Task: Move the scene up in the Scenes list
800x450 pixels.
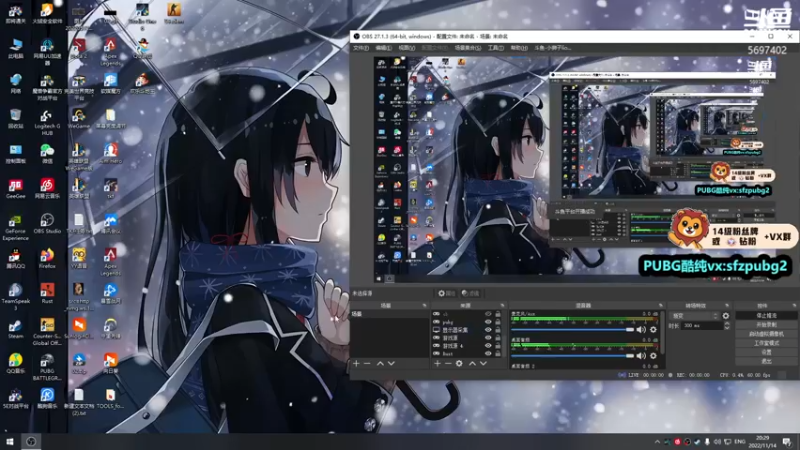Action: point(380,363)
